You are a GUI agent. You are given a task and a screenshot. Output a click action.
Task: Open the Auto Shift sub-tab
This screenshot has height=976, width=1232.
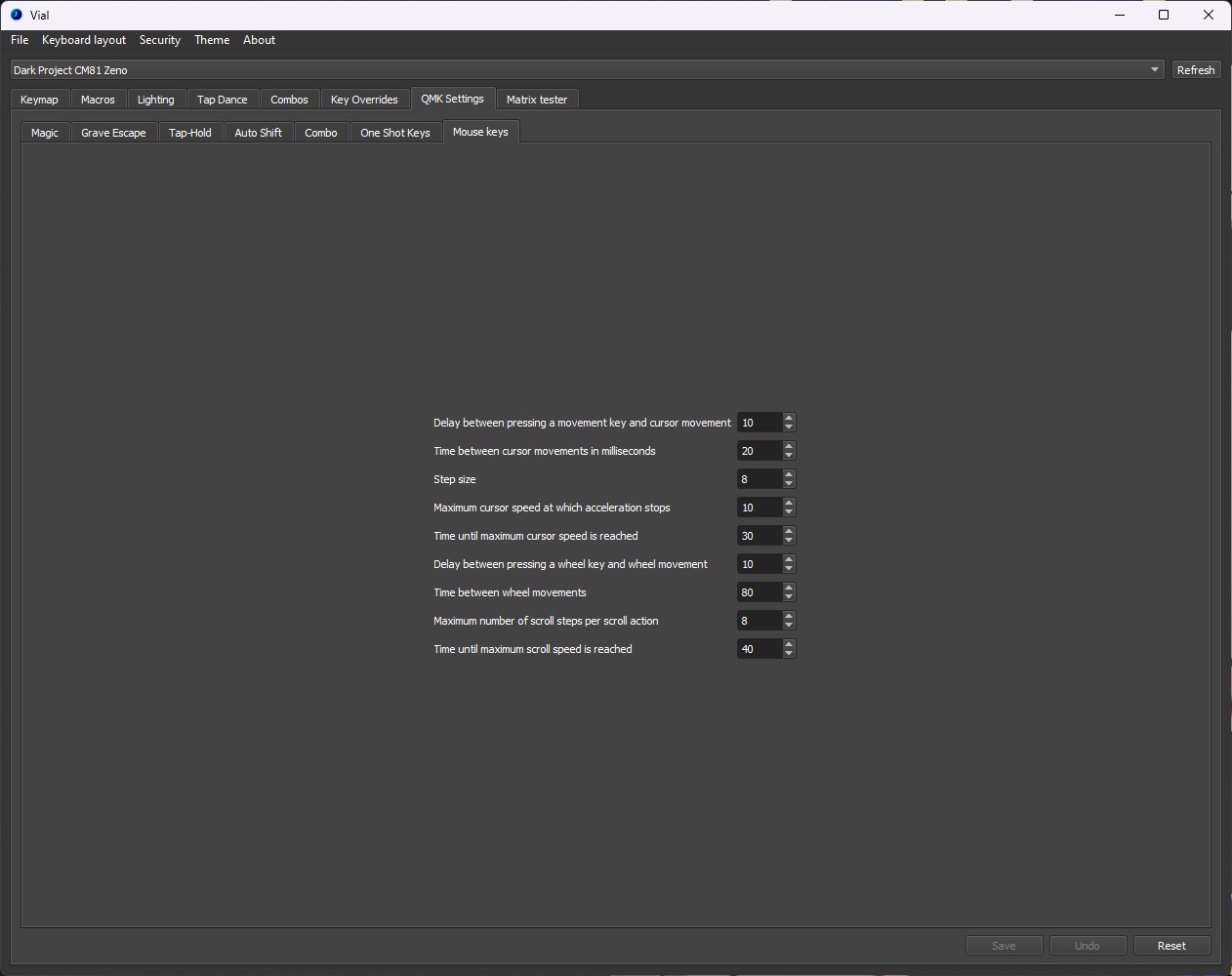click(259, 133)
